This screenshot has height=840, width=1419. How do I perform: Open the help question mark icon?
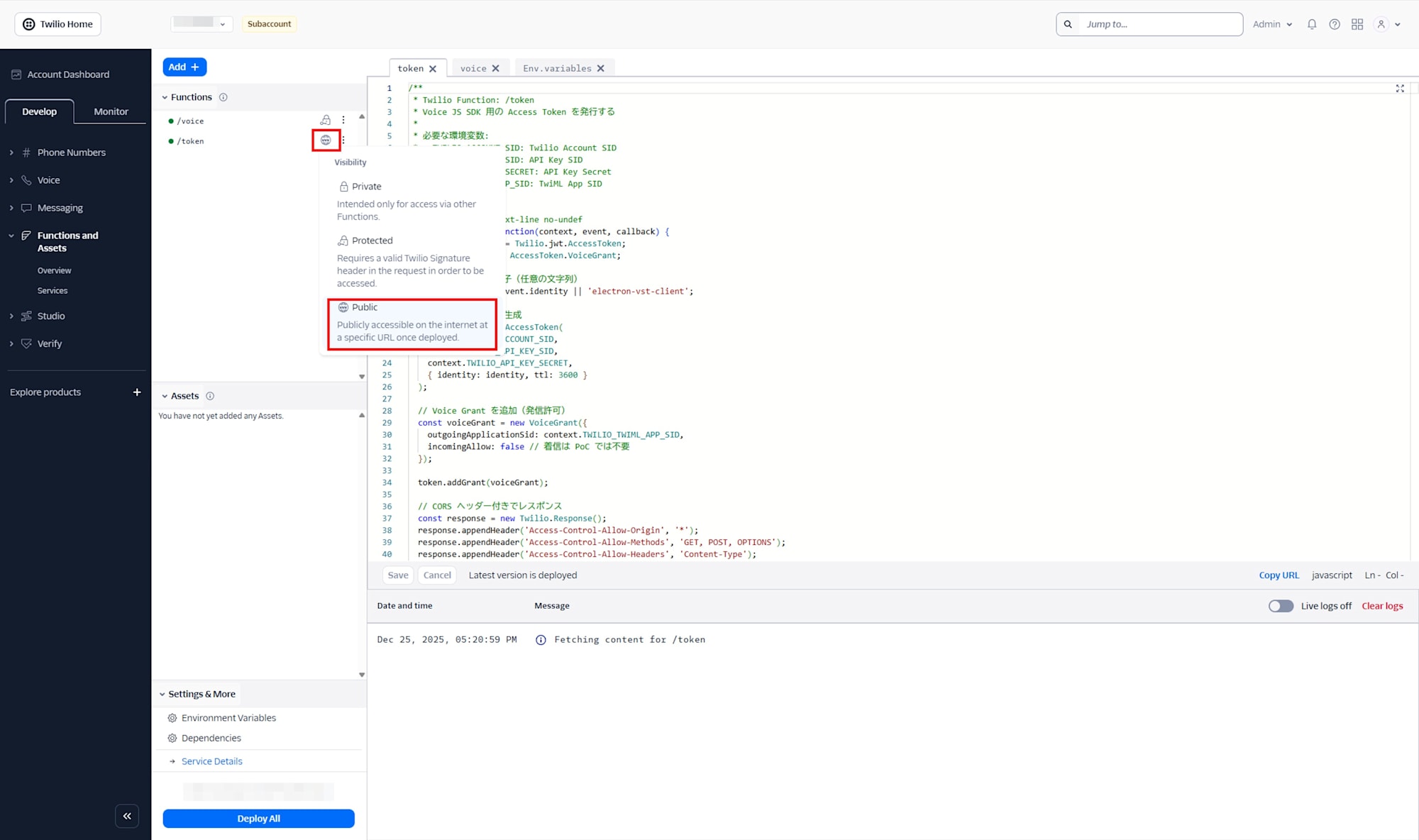click(1335, 23)
